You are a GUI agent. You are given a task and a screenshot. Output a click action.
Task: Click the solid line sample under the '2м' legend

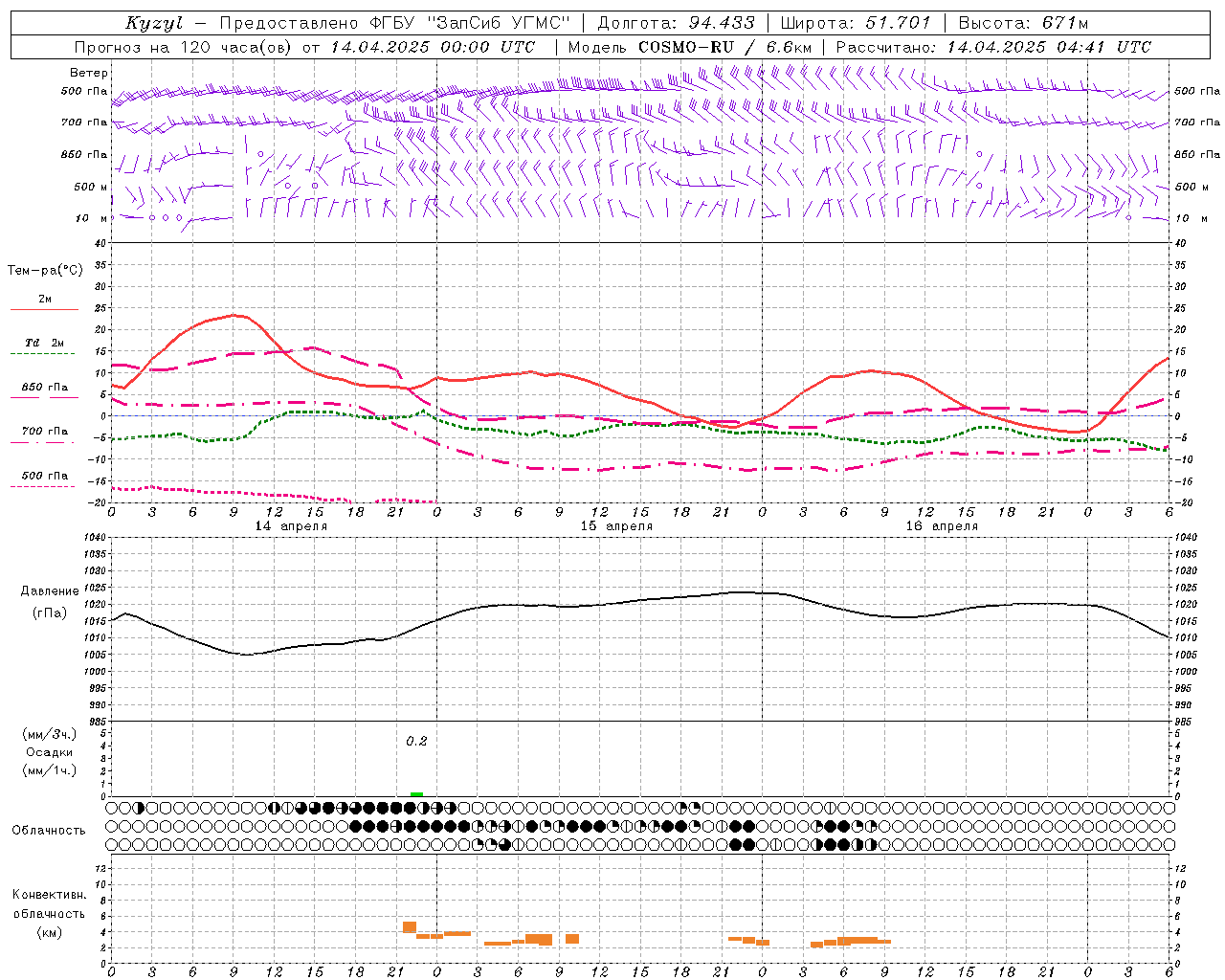coord(44,310)
